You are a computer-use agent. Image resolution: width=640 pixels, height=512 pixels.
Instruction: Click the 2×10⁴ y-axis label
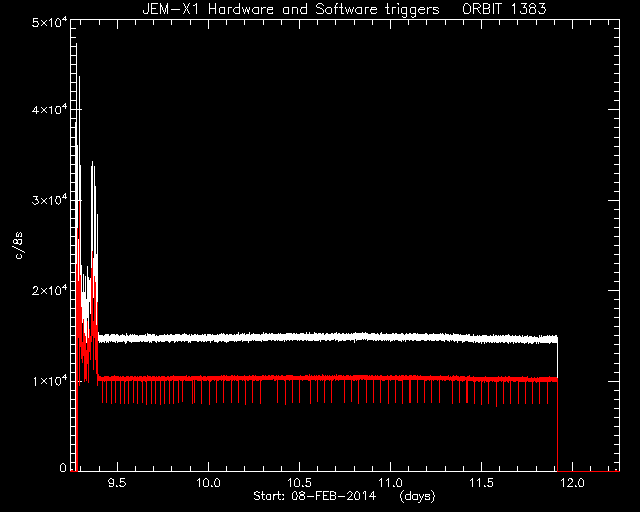pyautogui.click(x=50, y=291)
